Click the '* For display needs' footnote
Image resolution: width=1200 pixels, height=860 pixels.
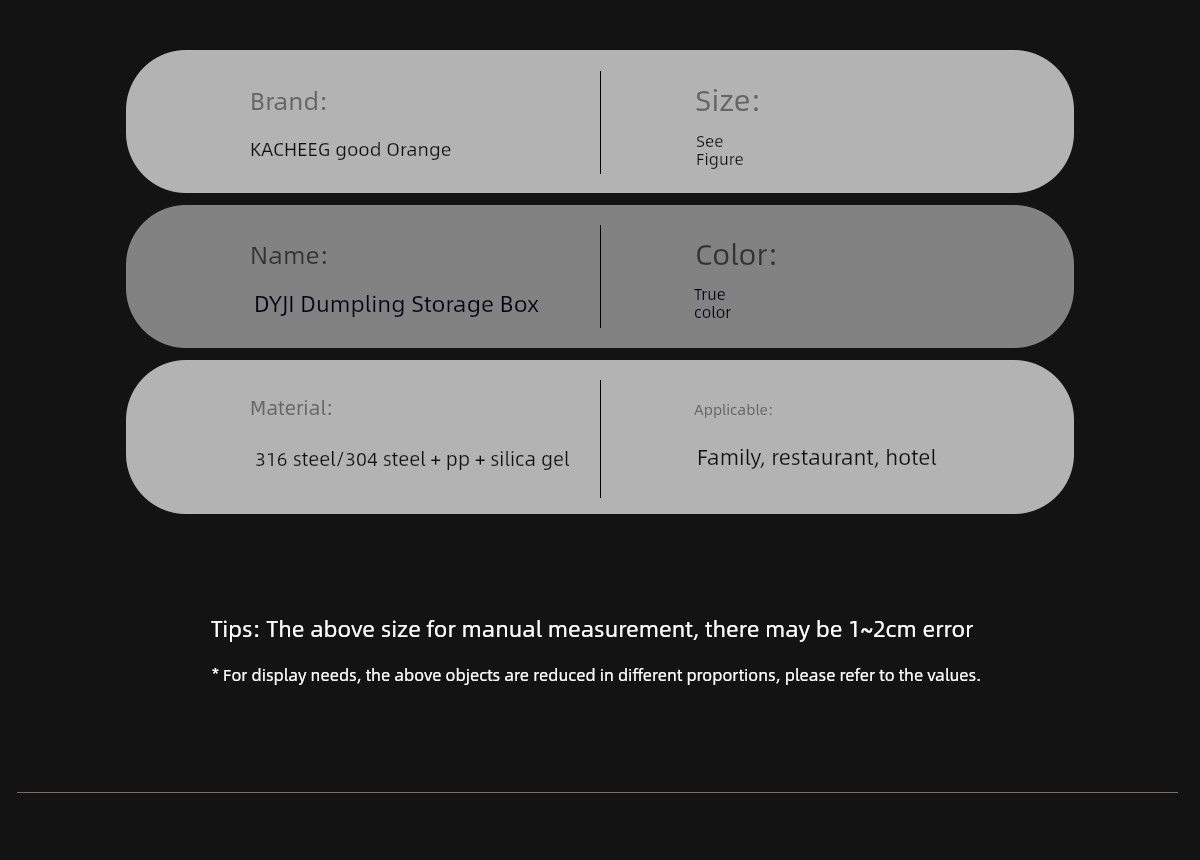[x=596, y=675]
